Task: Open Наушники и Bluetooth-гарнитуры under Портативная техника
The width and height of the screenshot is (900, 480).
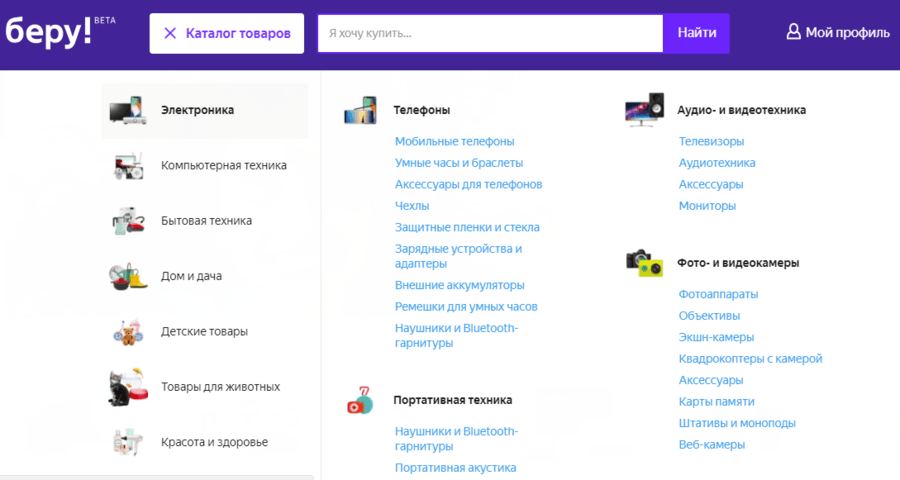Action: (456, 439)
